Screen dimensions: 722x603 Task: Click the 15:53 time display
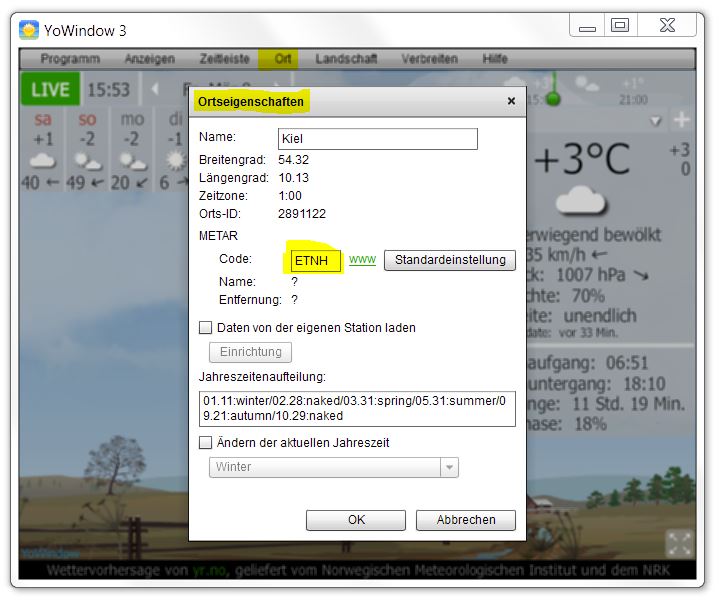[109, 89]
